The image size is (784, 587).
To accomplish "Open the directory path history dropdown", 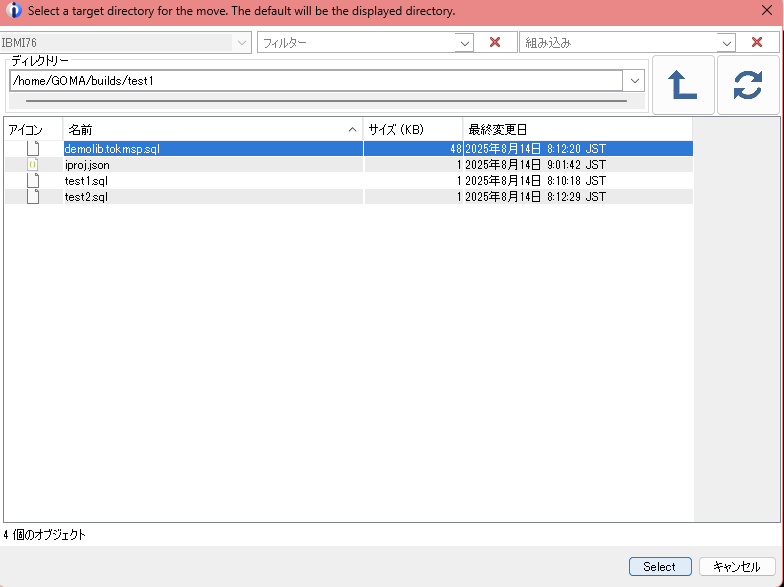I will coord(634,81).
